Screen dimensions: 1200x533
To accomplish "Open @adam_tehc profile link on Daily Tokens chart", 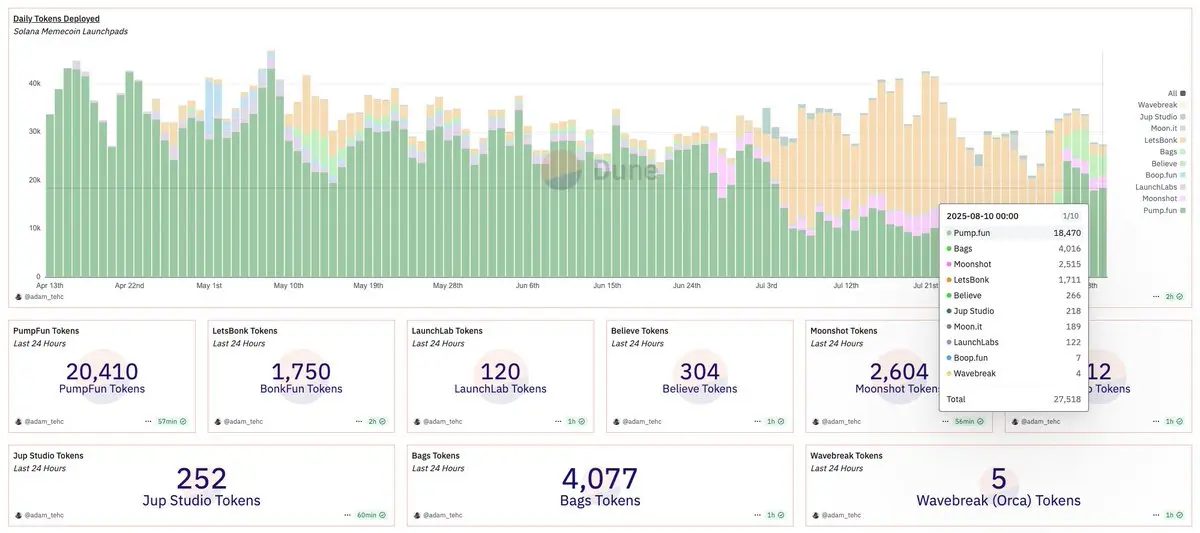I will (x=44, y=298).
